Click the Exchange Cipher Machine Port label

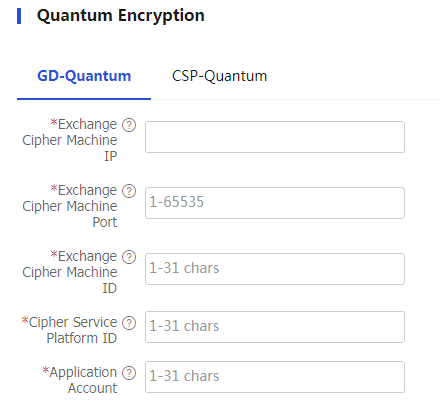point(70,206)
